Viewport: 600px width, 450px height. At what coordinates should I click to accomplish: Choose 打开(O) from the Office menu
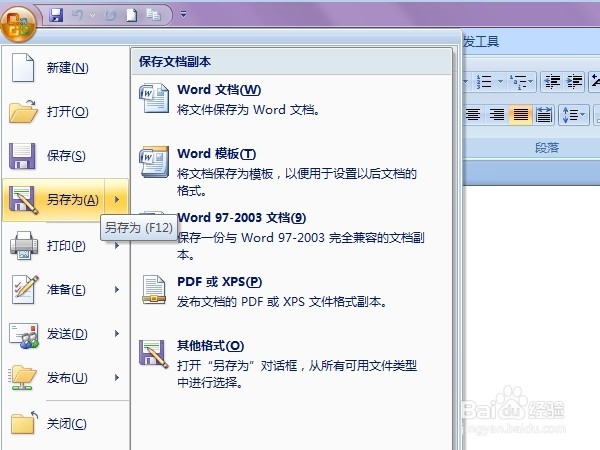[66, 112]
